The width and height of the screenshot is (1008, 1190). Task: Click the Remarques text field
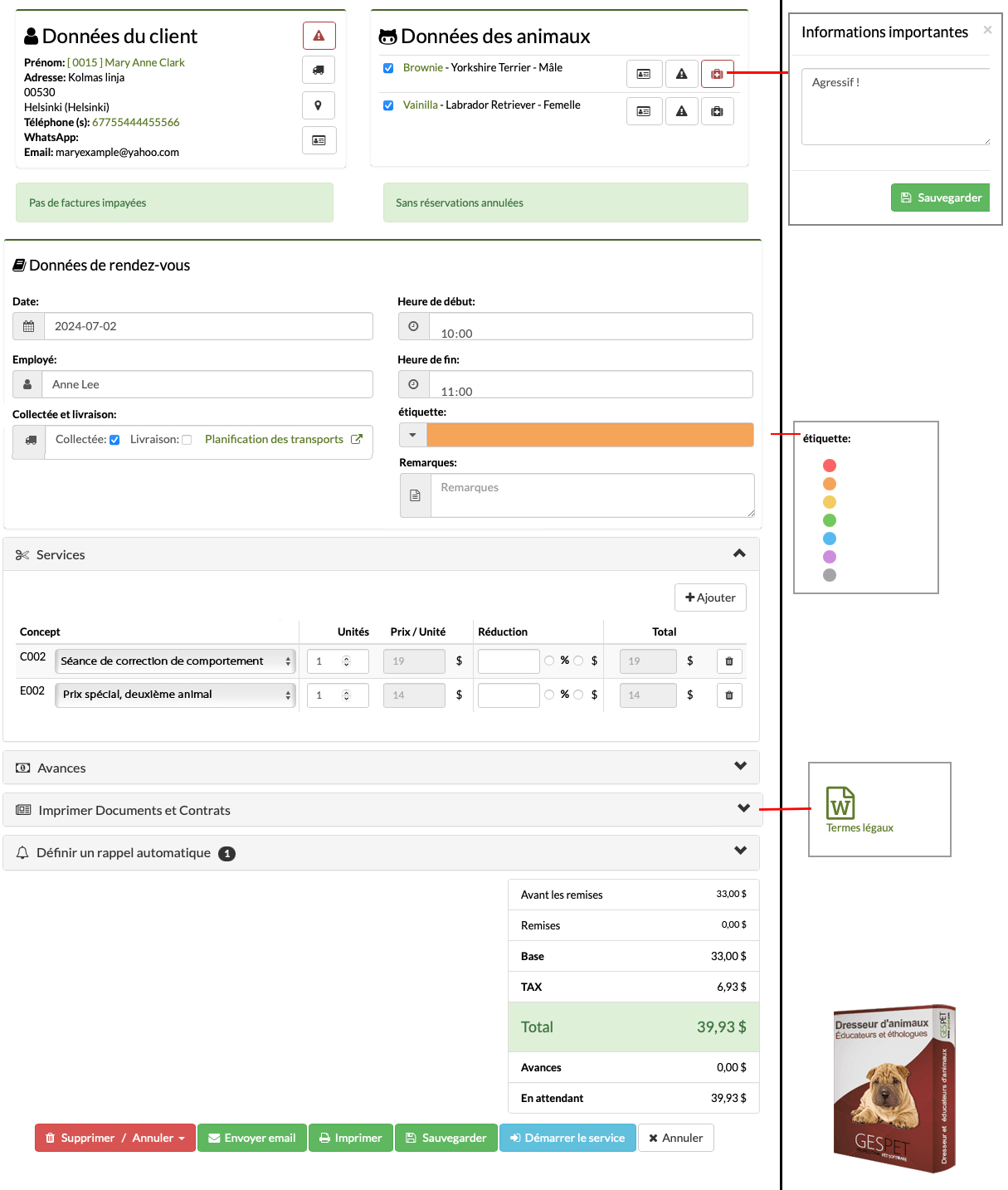click(592, 495)
